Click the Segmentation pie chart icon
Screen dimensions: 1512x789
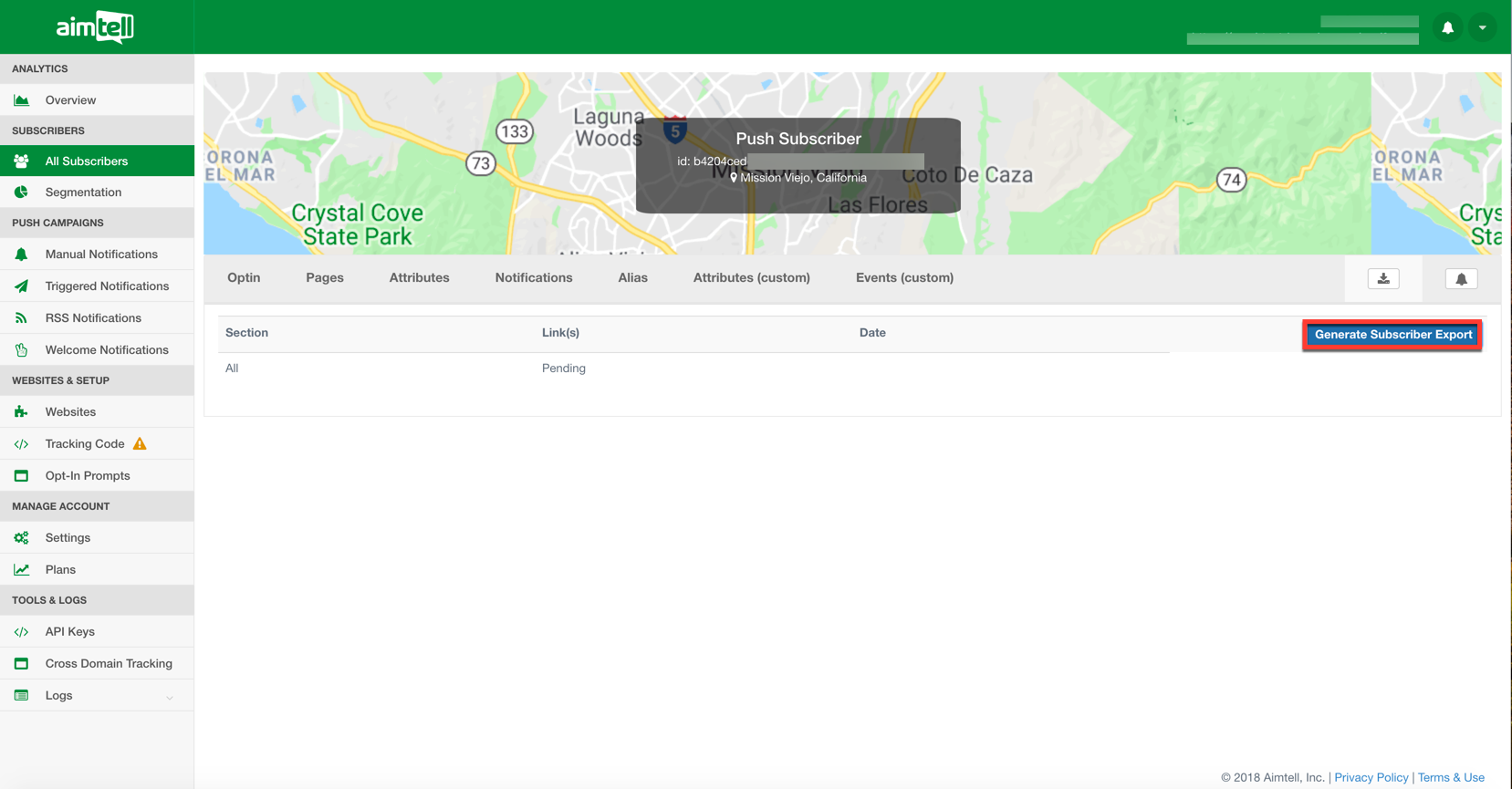click(21, 192)
